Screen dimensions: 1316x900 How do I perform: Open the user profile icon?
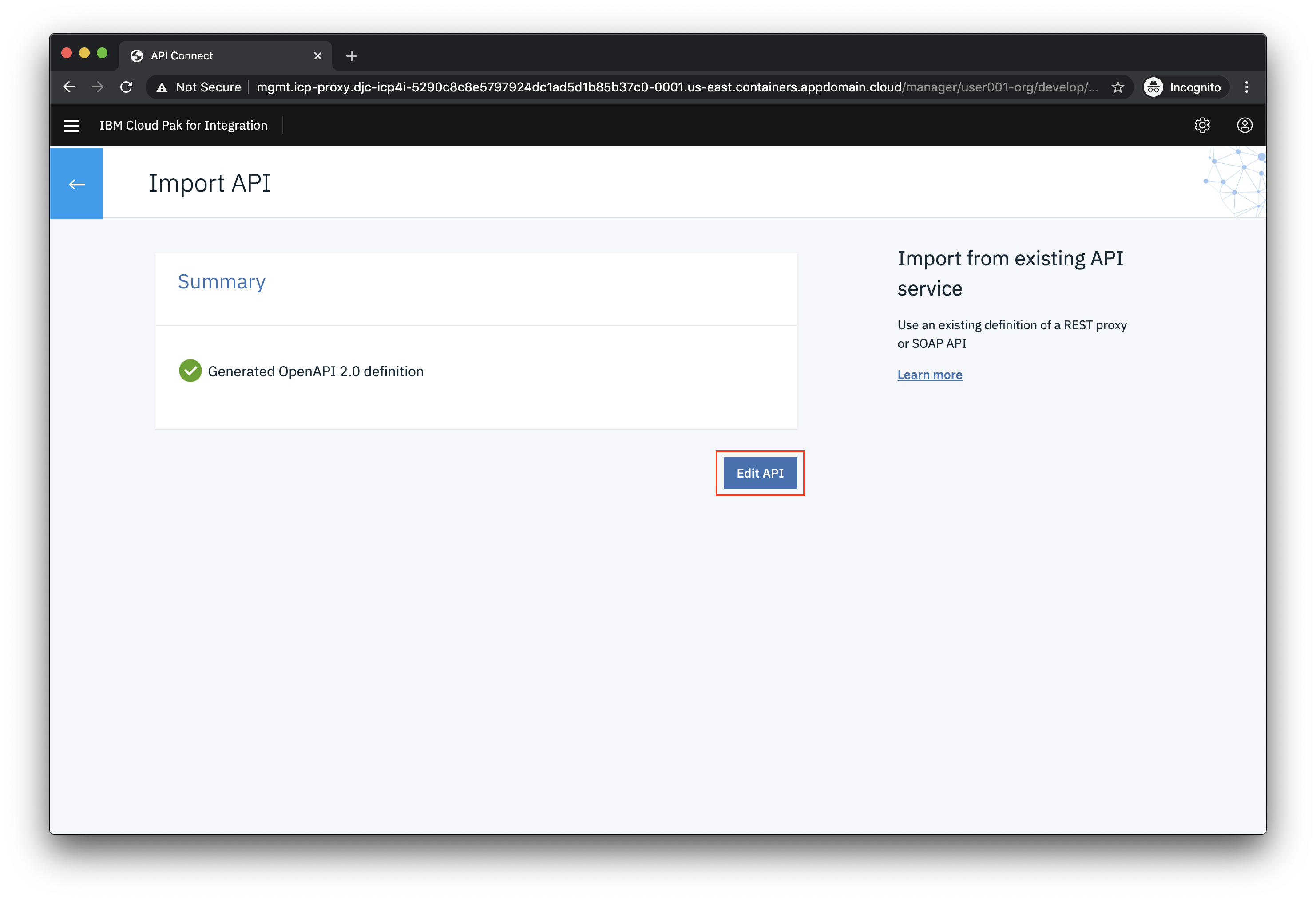(x=1244, y=125)
